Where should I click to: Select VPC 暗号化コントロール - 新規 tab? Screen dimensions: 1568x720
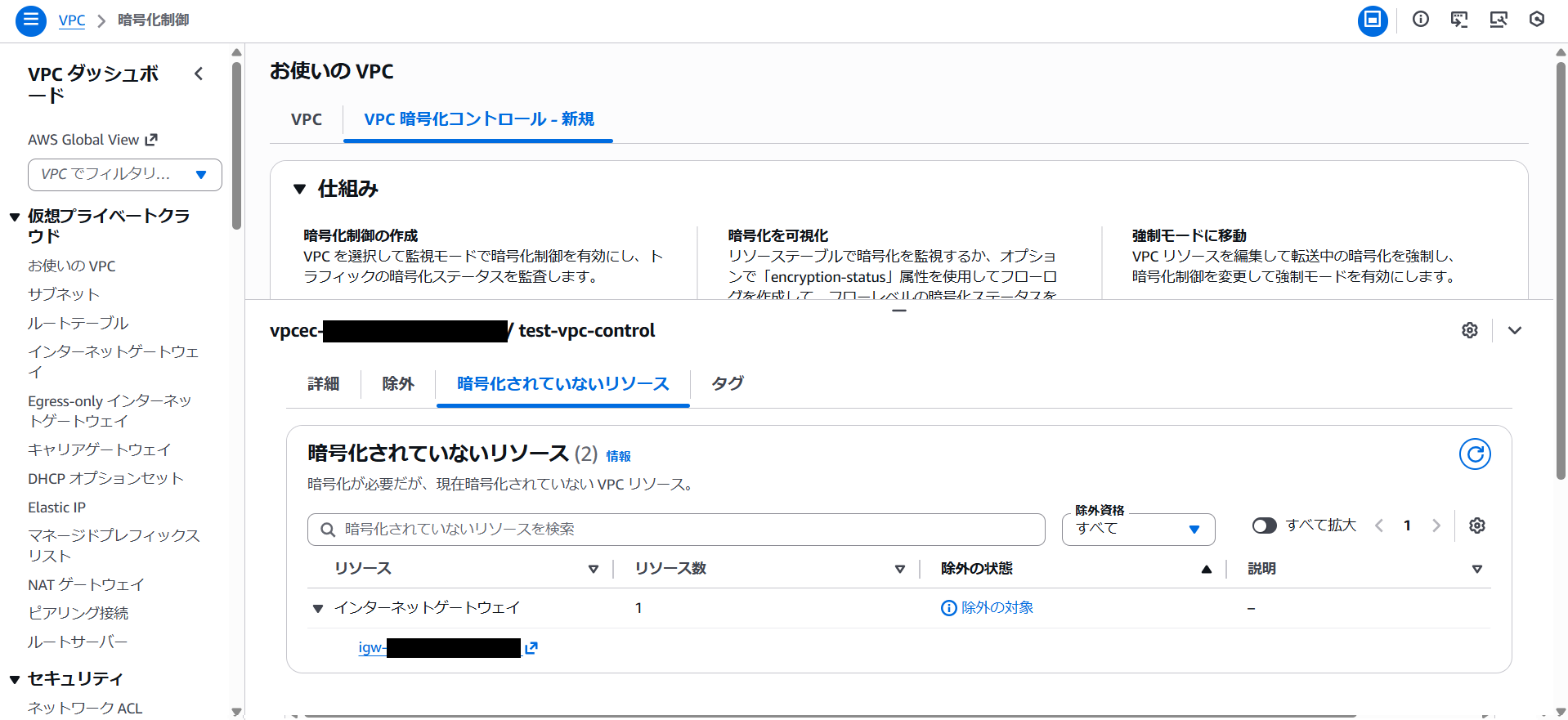[x=478, y=119]
